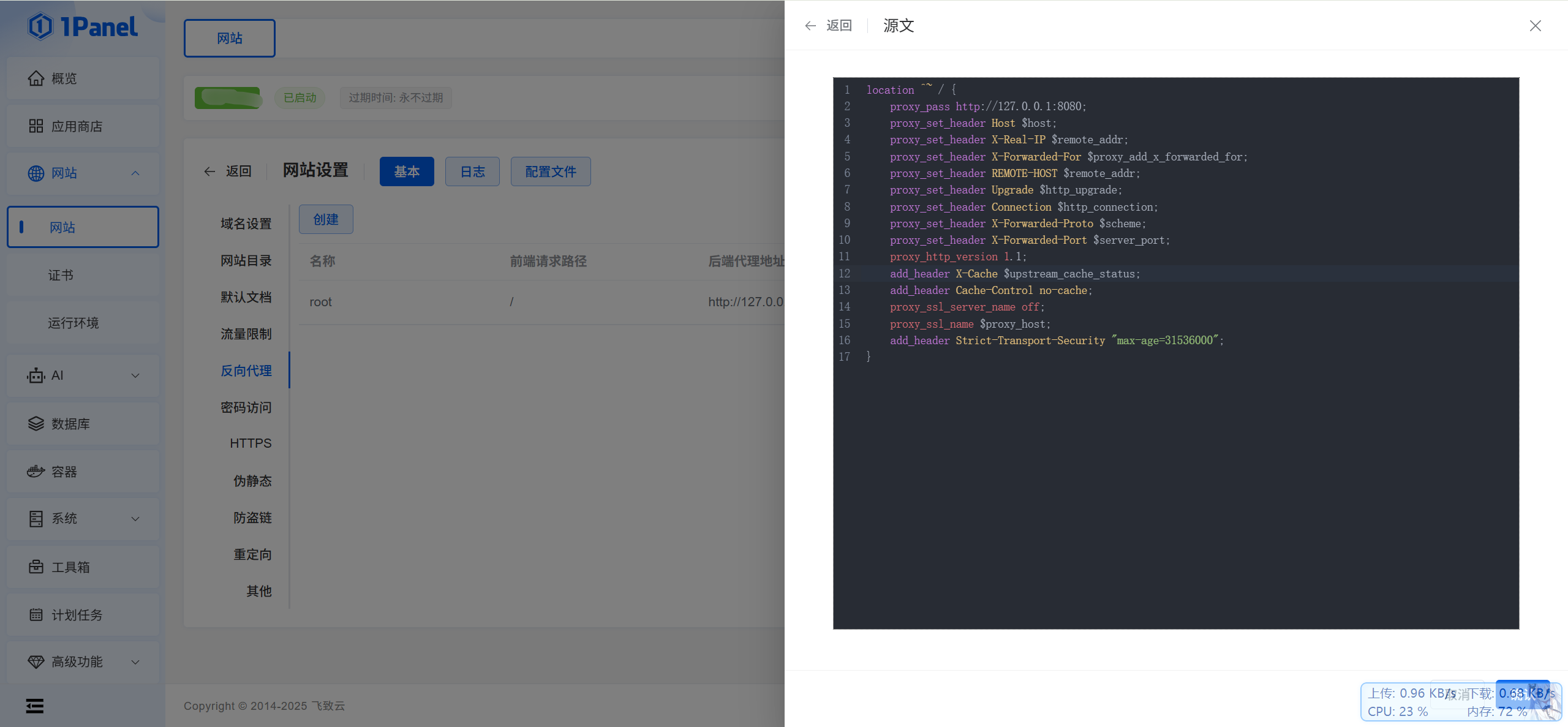This screenshot has height=727, width=1568.
Task: Switch to 日志 tab
Action: tap(472, 171)
